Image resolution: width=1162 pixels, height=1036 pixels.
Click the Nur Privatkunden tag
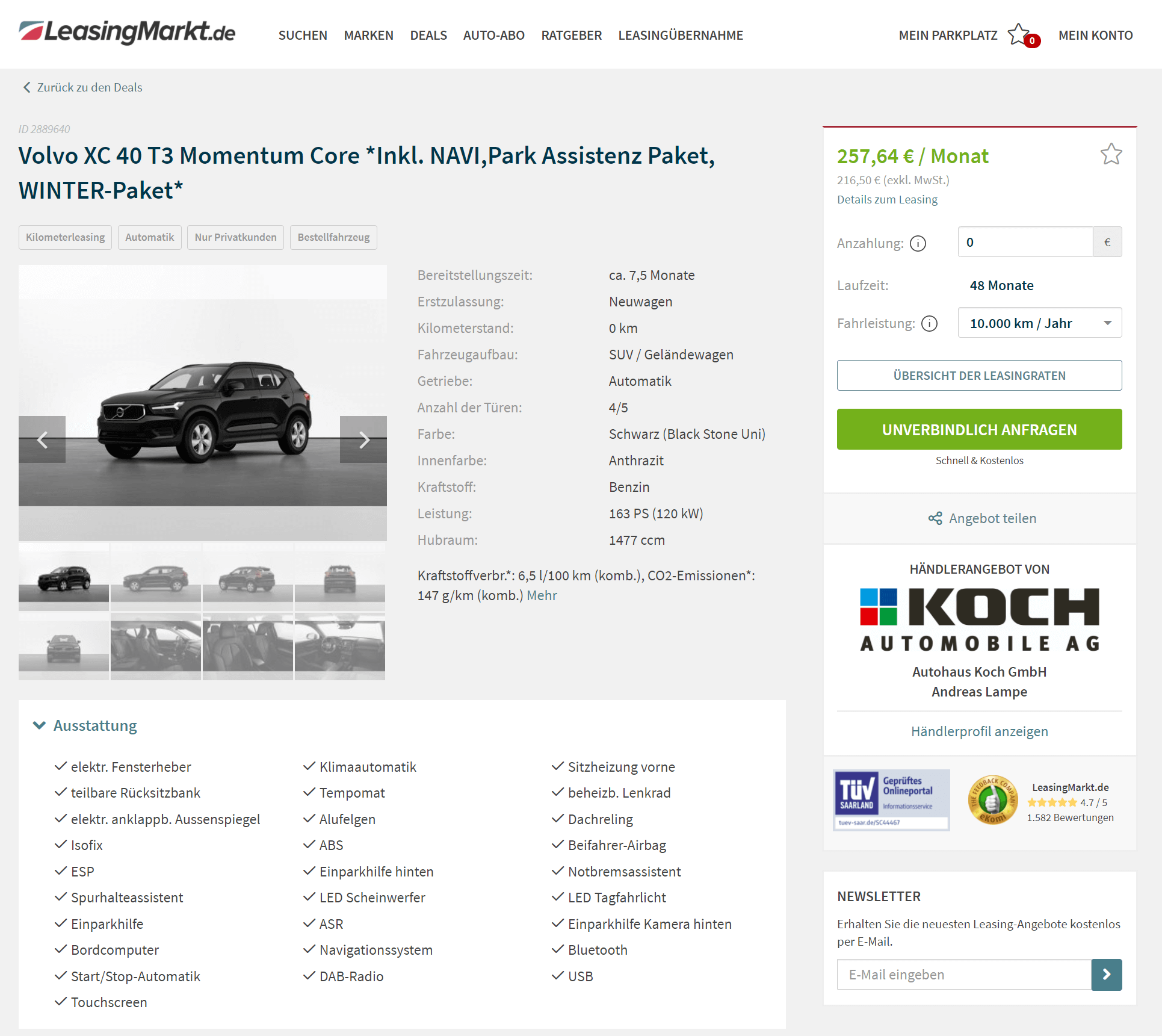[x=235, y=237]
